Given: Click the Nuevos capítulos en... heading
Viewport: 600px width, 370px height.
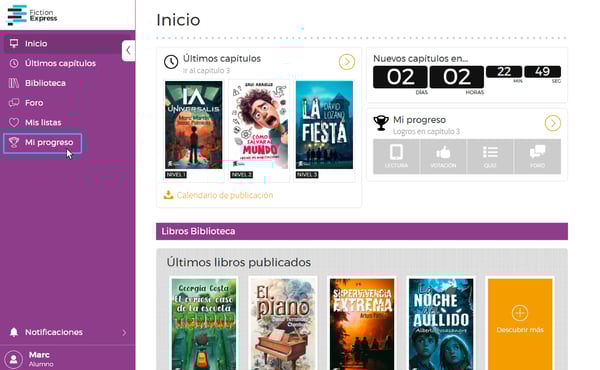Looking at the screenshot, I should (421, 59).
